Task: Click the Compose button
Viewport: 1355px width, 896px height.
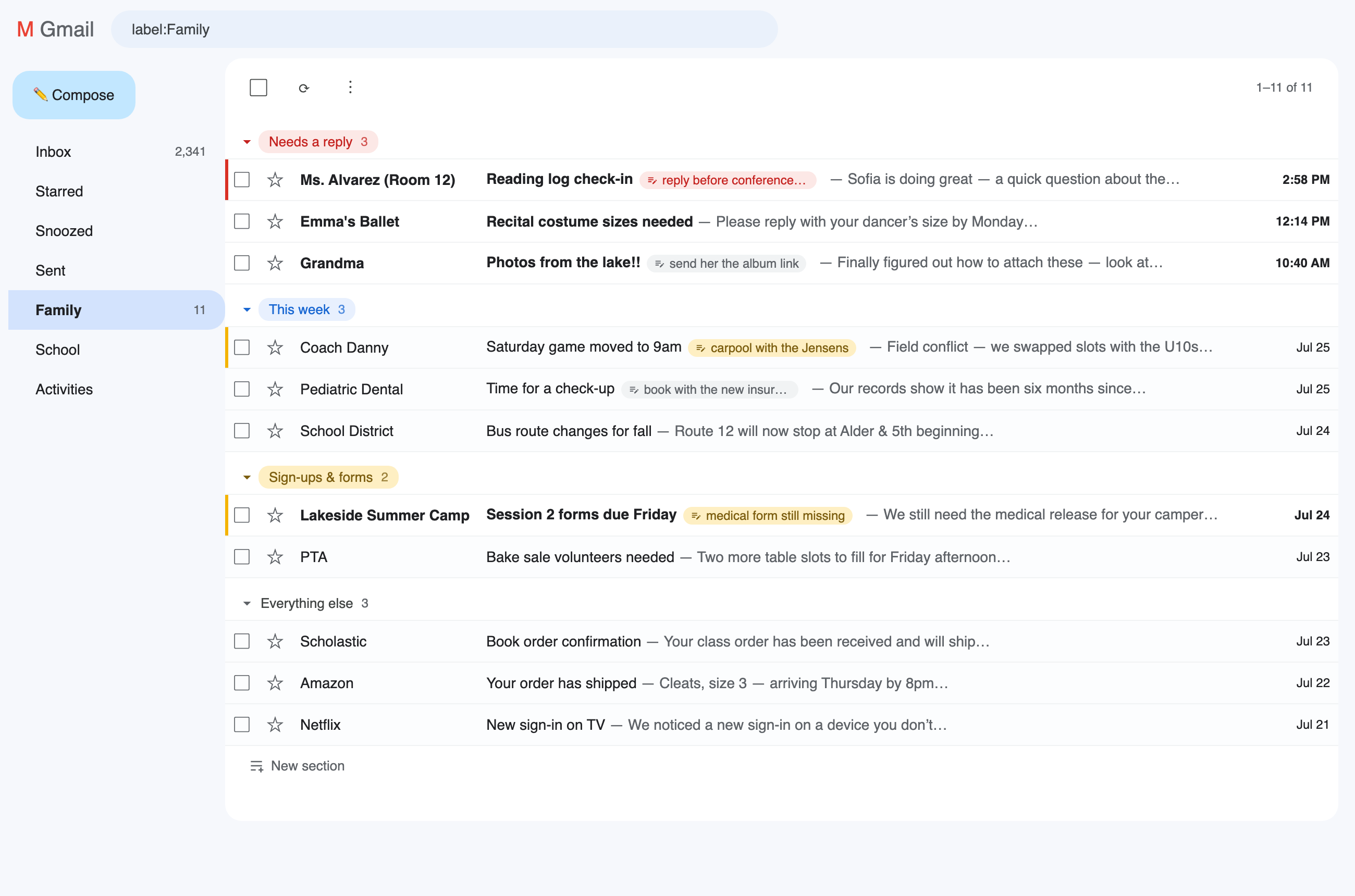Action: point(74,95)
